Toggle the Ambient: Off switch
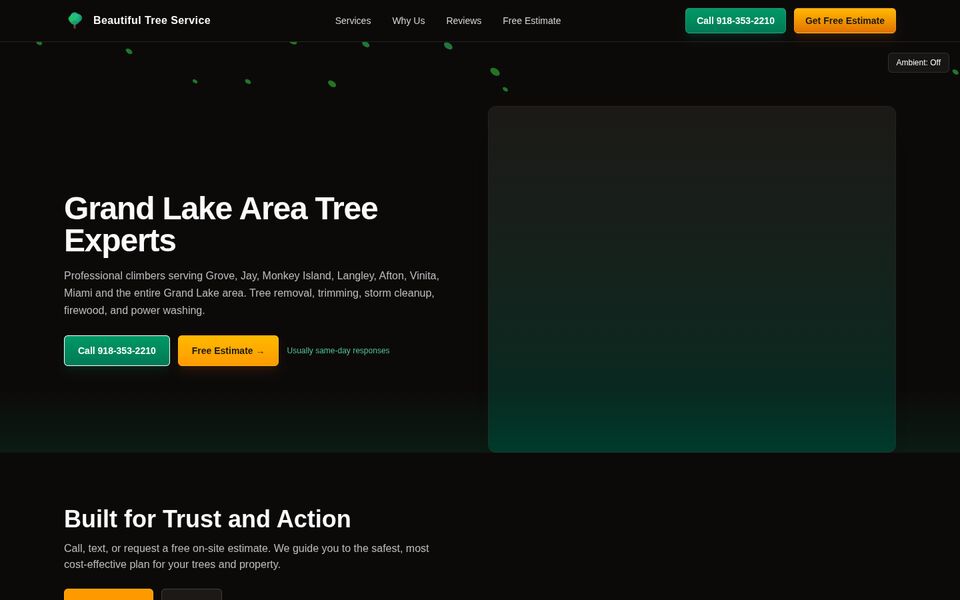Viewport: 960px width, 600px height. (x=918, y=62)
